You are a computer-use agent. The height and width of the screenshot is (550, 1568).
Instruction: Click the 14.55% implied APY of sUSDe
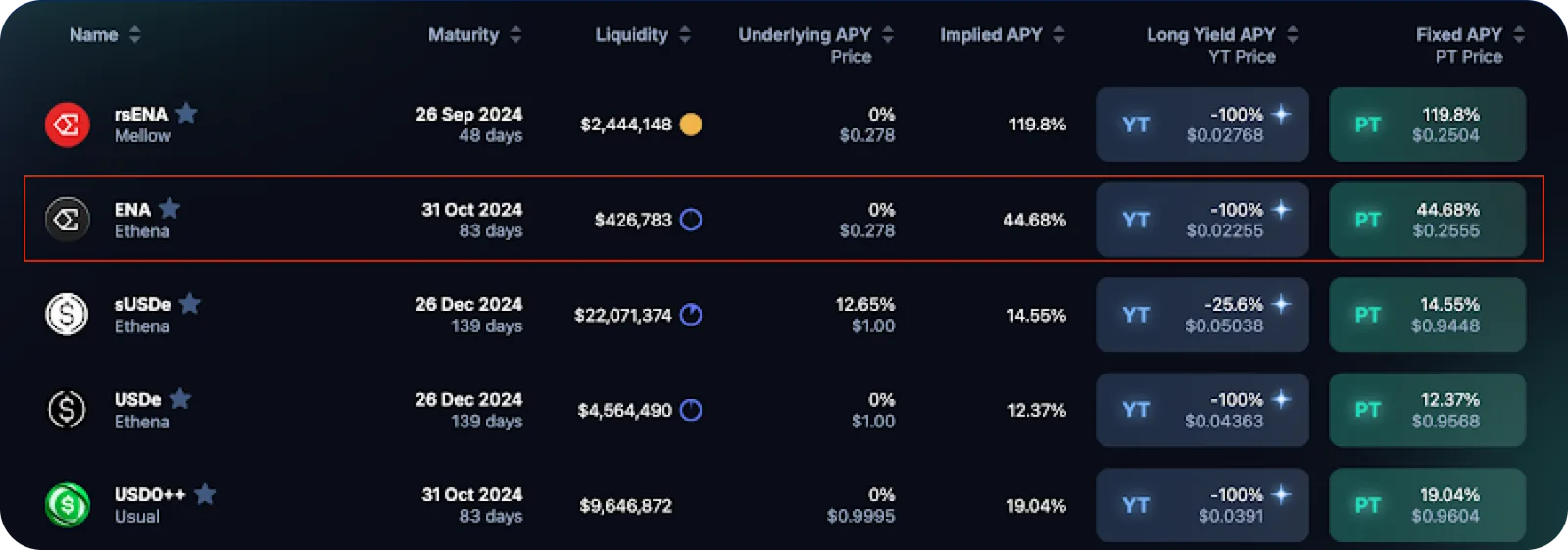[1037, 315]
